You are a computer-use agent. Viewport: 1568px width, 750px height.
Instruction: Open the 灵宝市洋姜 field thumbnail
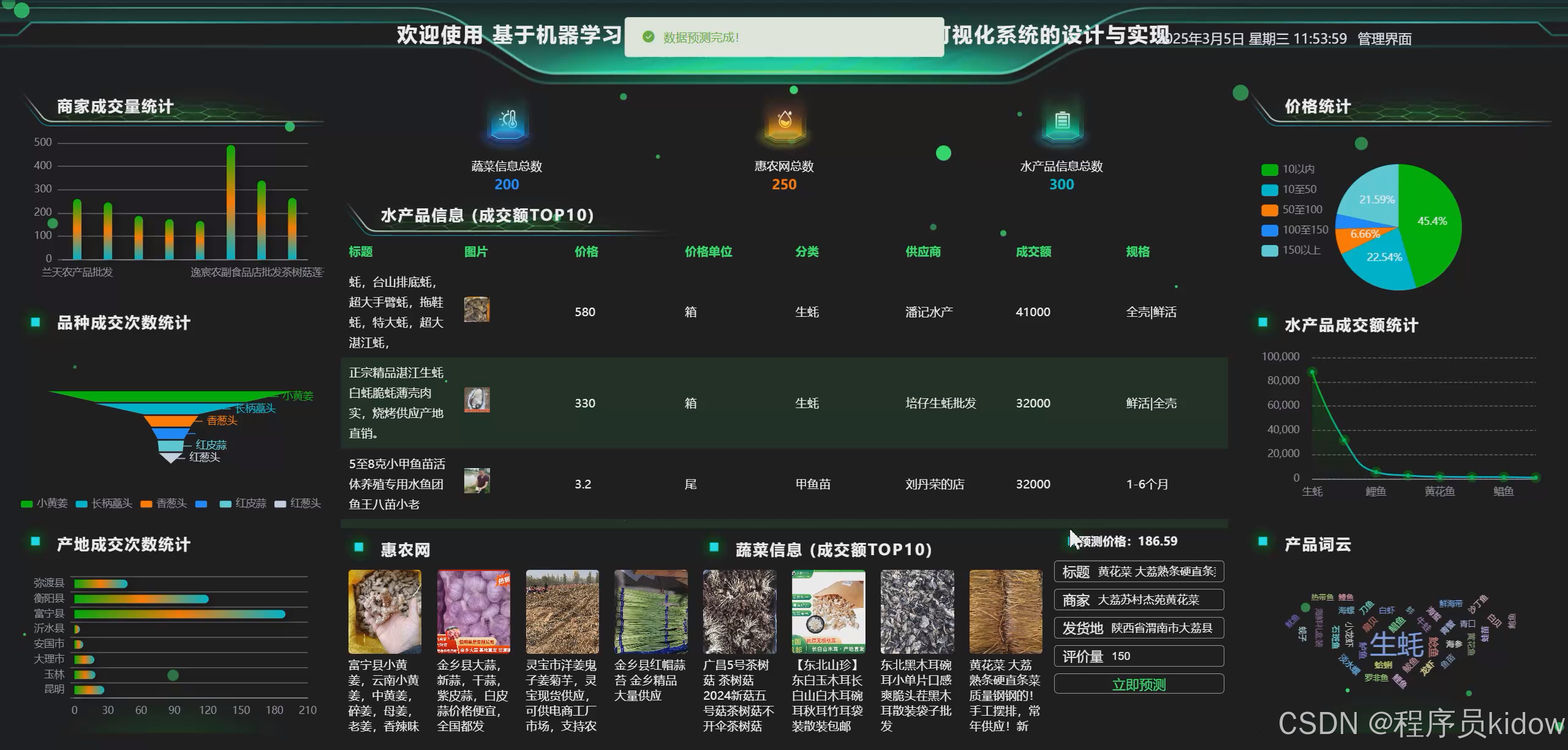[x=562, y=612]
